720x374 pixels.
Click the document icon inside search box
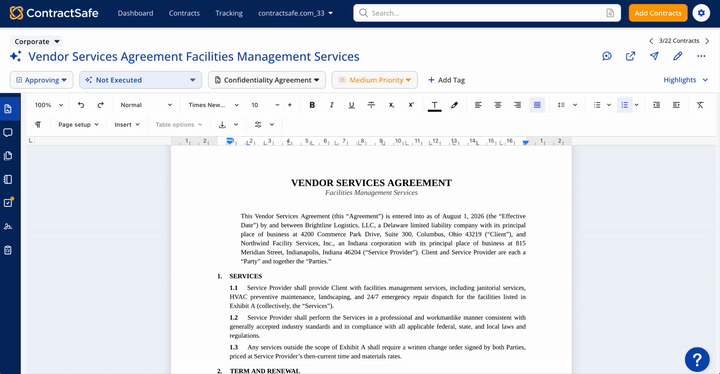pyautogui.click(x=610, y=13)
